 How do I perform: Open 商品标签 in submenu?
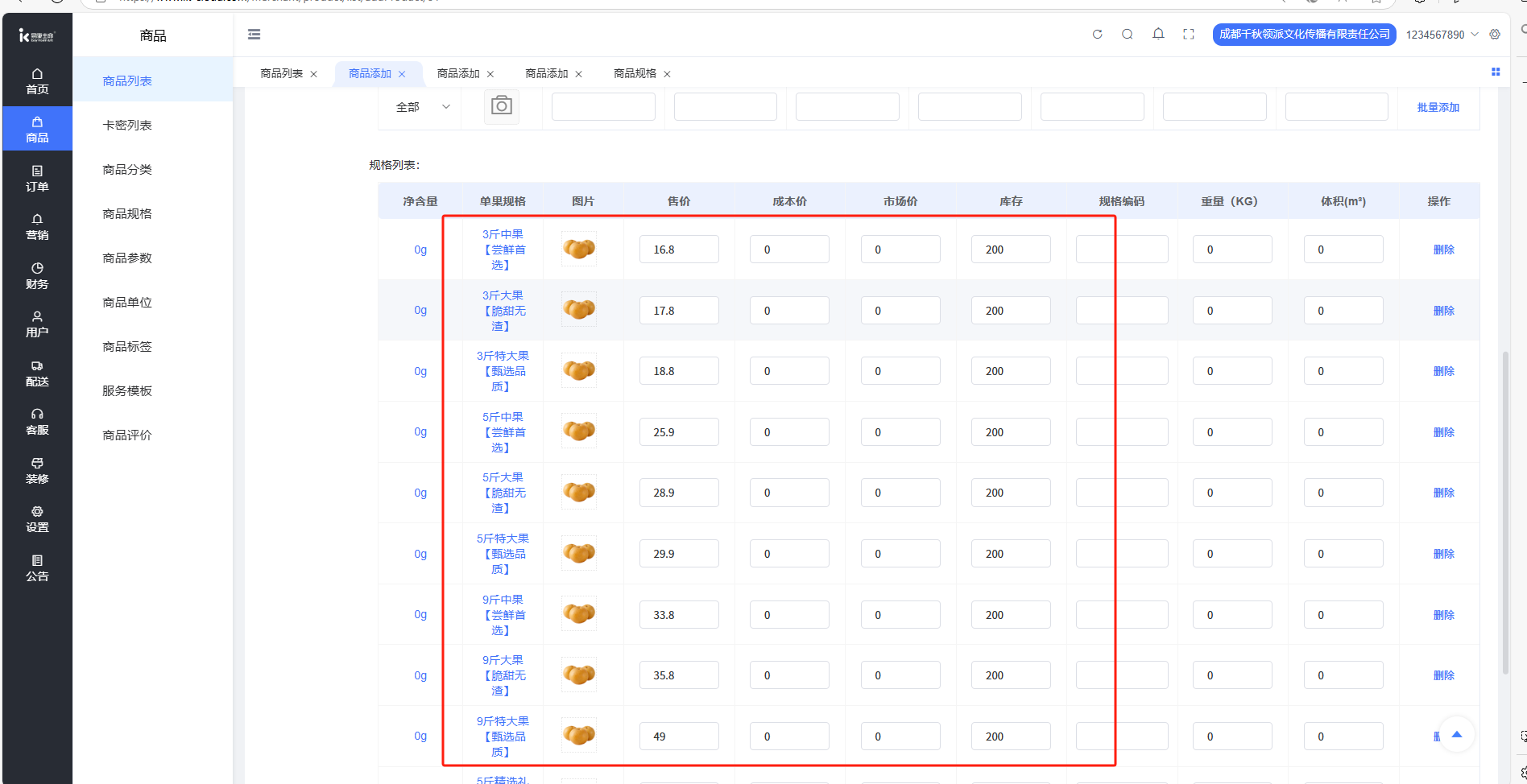pos(127,347)
